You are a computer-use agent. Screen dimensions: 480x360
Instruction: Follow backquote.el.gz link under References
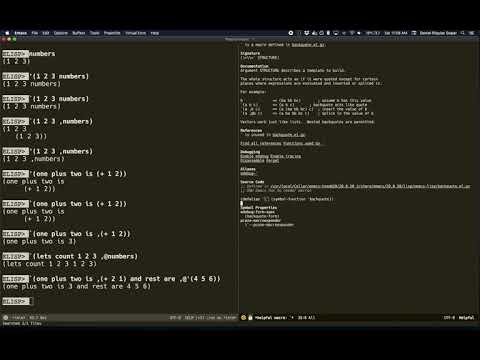click(289, 135)
